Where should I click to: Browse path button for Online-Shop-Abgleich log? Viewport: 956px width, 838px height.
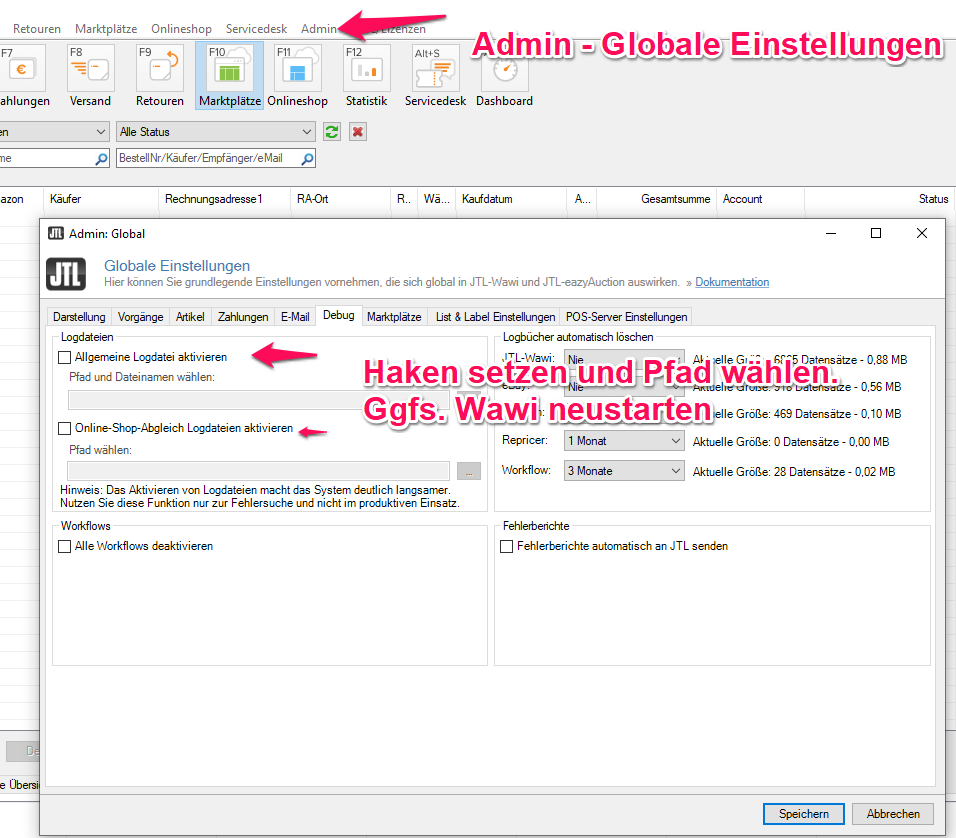469,471
